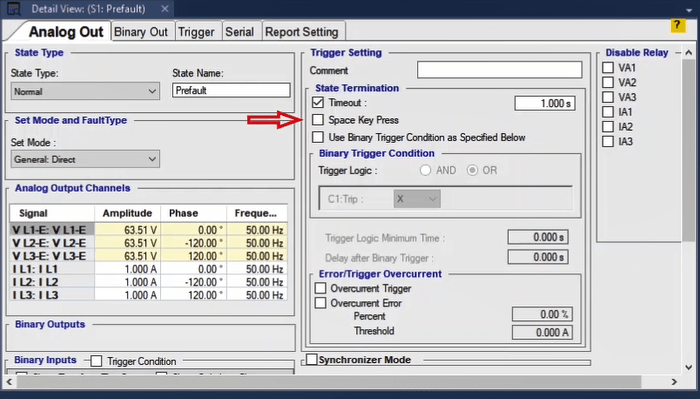Check the IA2 disable relay checkbox
This screenshot has height=399, width=700.
[x=608, y=126]
